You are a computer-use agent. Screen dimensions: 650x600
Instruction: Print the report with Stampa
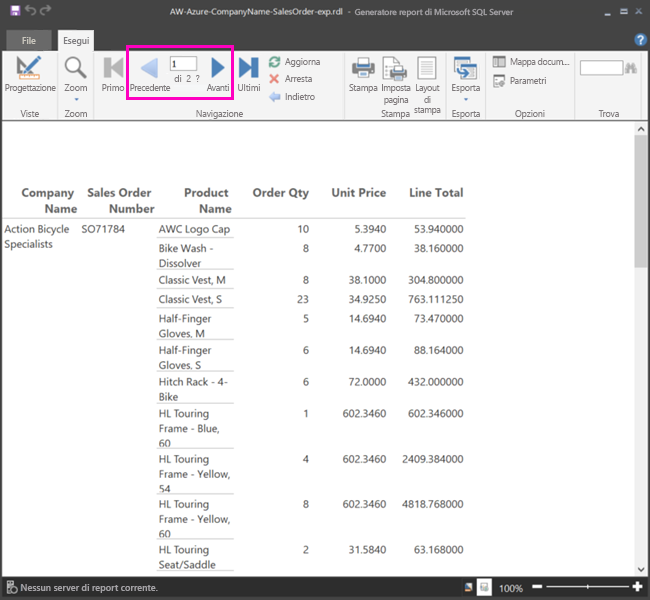[363, 74]
